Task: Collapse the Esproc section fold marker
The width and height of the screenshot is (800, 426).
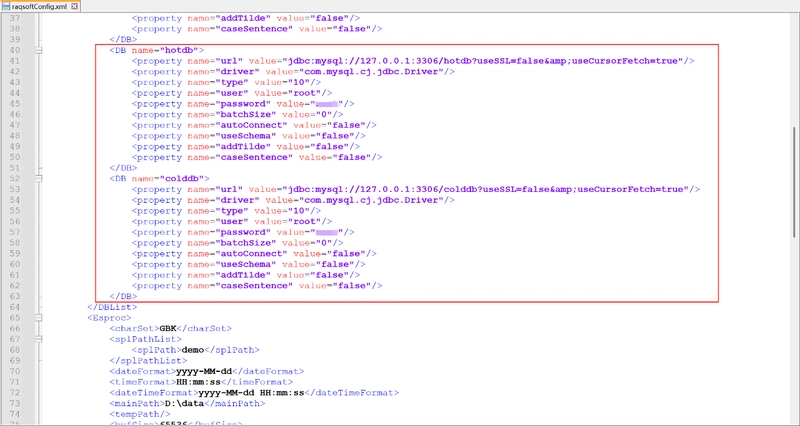Action: [x=39, y=318]
